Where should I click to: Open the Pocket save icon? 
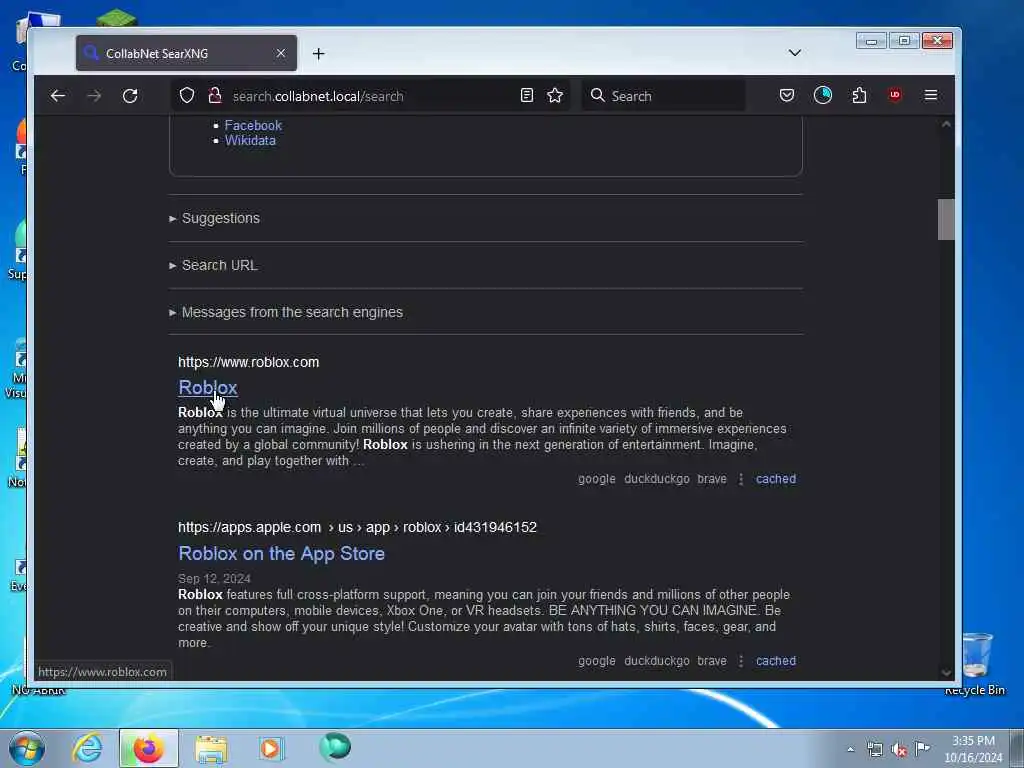pos(787,95)
